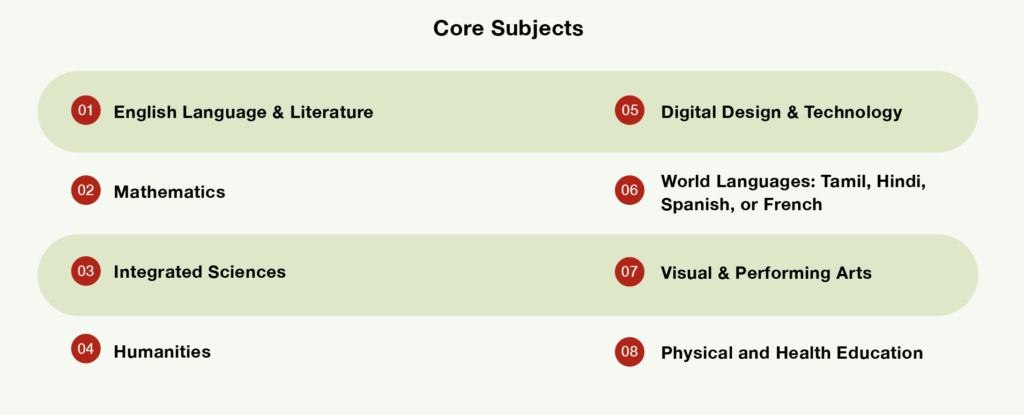Select English Language & Literature subject
Screen dimensions: 1024x415
244,112
